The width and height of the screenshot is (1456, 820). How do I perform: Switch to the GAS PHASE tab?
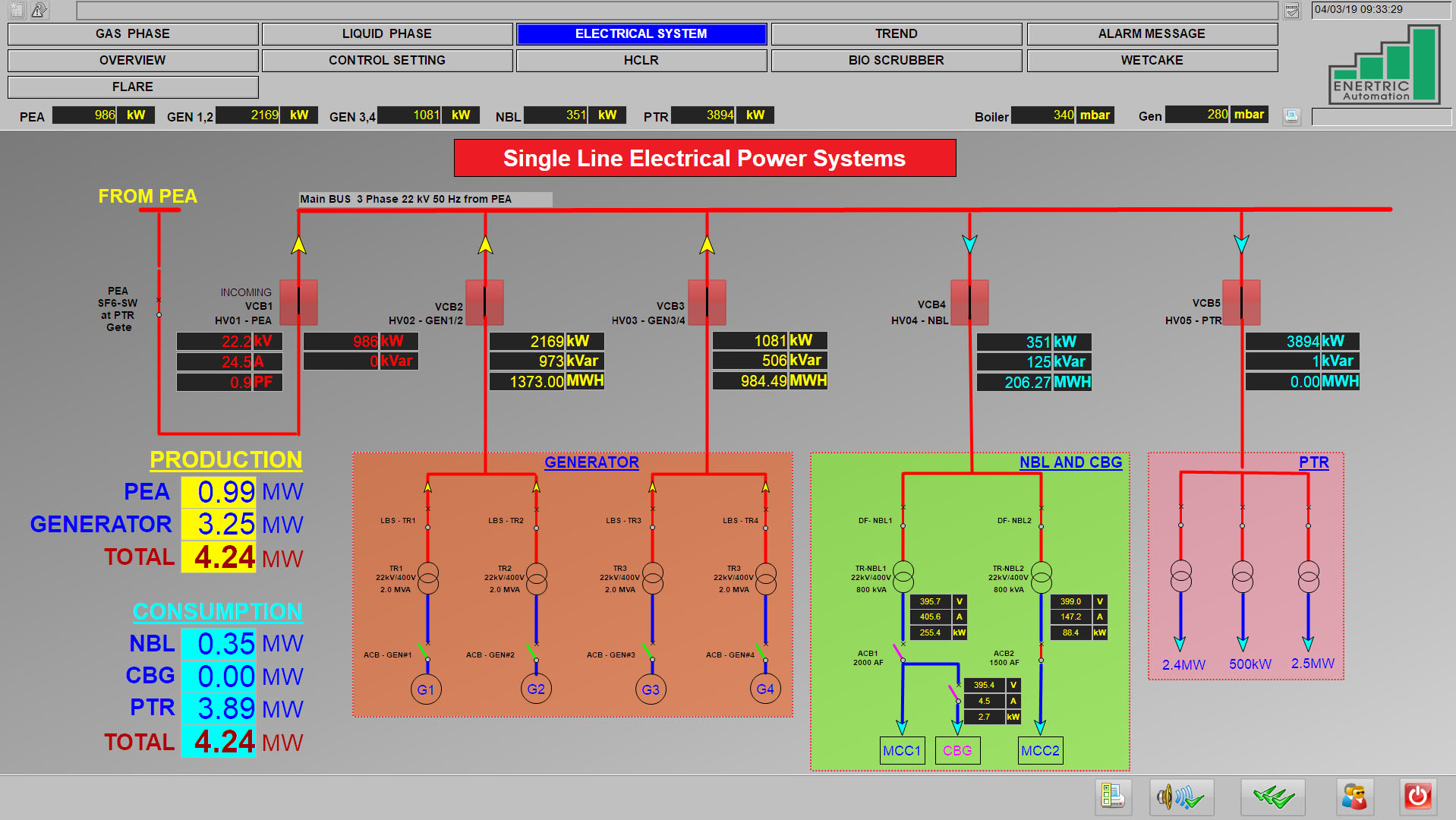pos(133,34)
